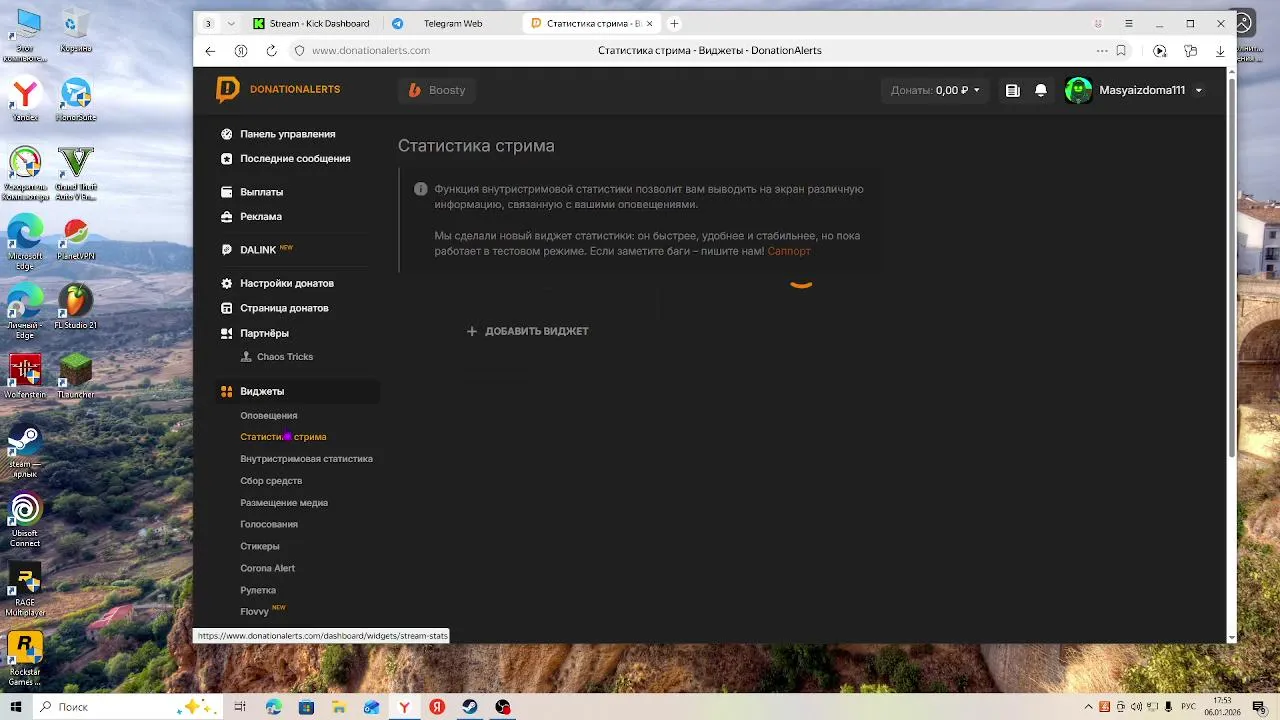This screenshot has width=1280, height=720.
Task: Select the Ubisoft Connect desktop icon
Action: coord(25,520)
